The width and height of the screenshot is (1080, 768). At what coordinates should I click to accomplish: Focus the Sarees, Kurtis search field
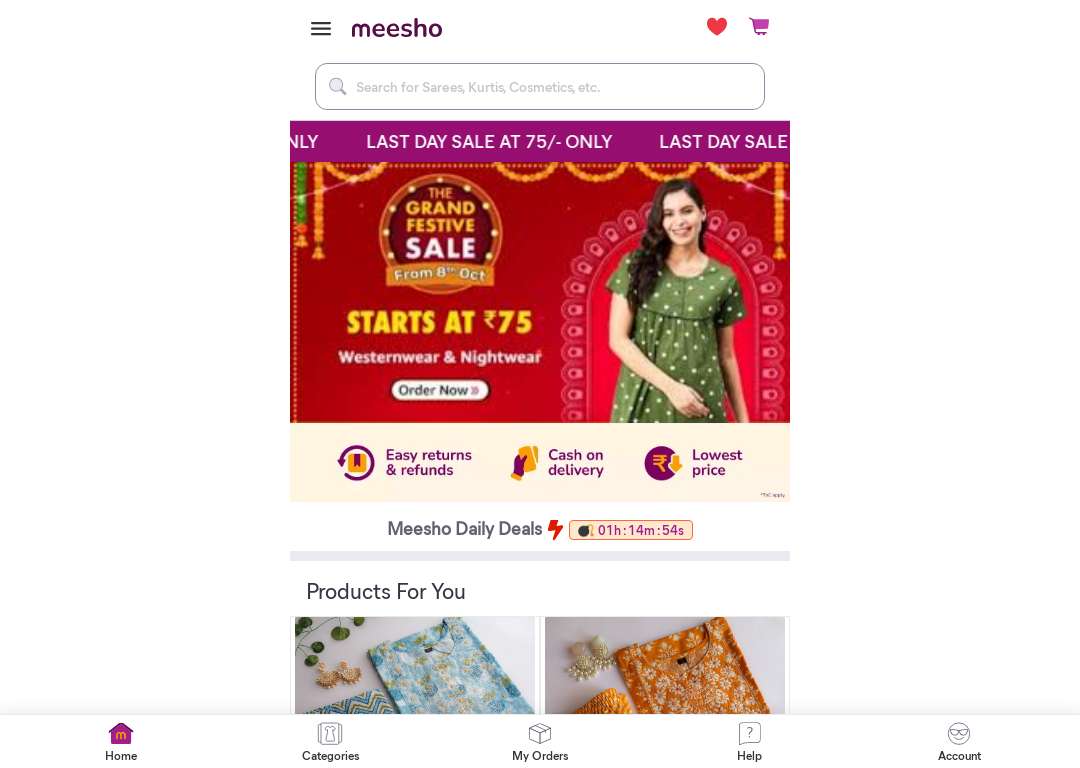(x=540, y=87)
